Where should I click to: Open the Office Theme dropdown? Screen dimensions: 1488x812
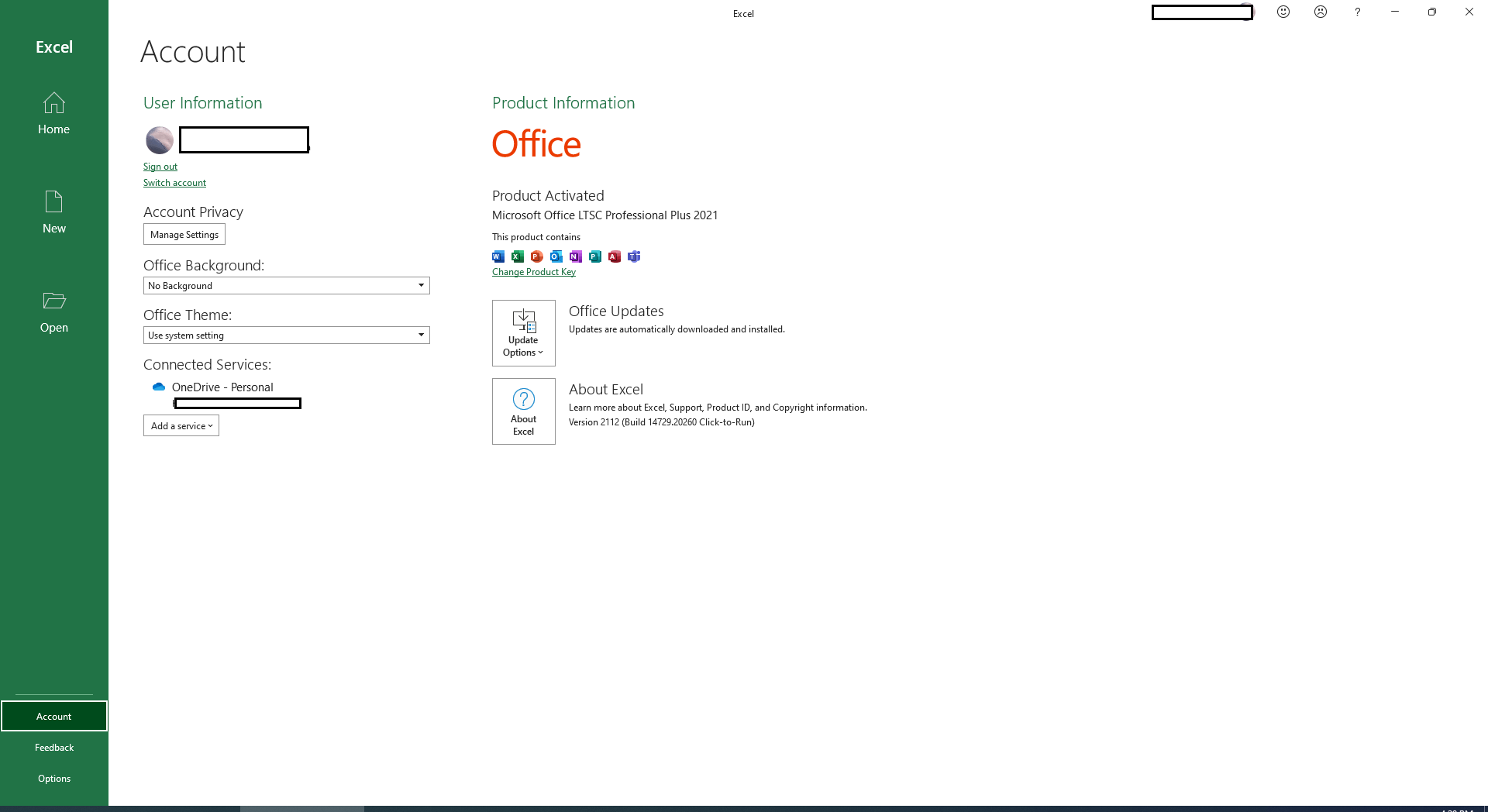(x=287, y=335)
